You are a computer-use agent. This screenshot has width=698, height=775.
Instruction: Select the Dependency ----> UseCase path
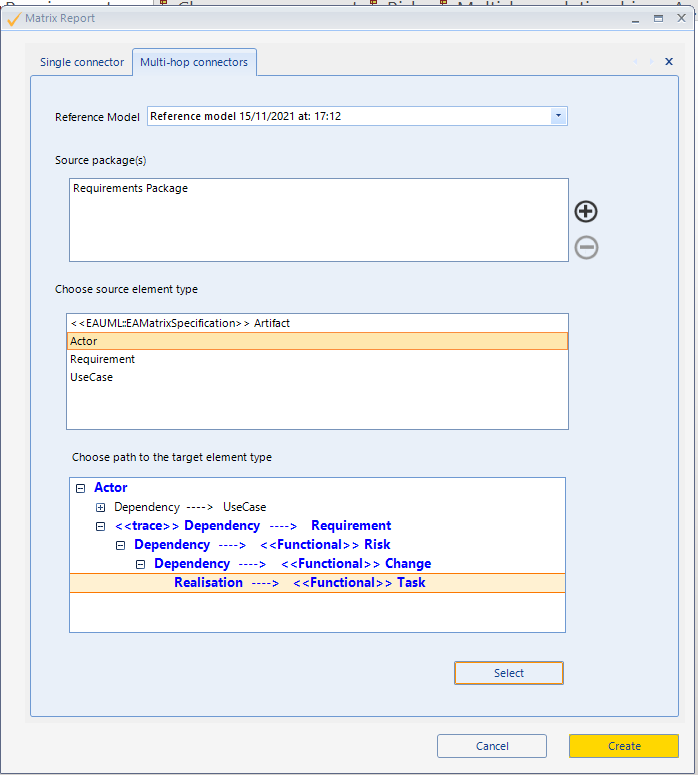coord(190,507)
